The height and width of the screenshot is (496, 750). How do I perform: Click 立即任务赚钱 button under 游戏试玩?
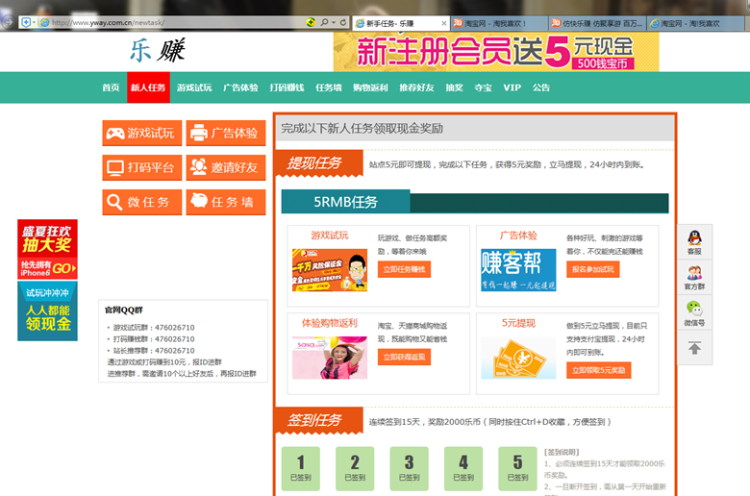coord(404,269)
